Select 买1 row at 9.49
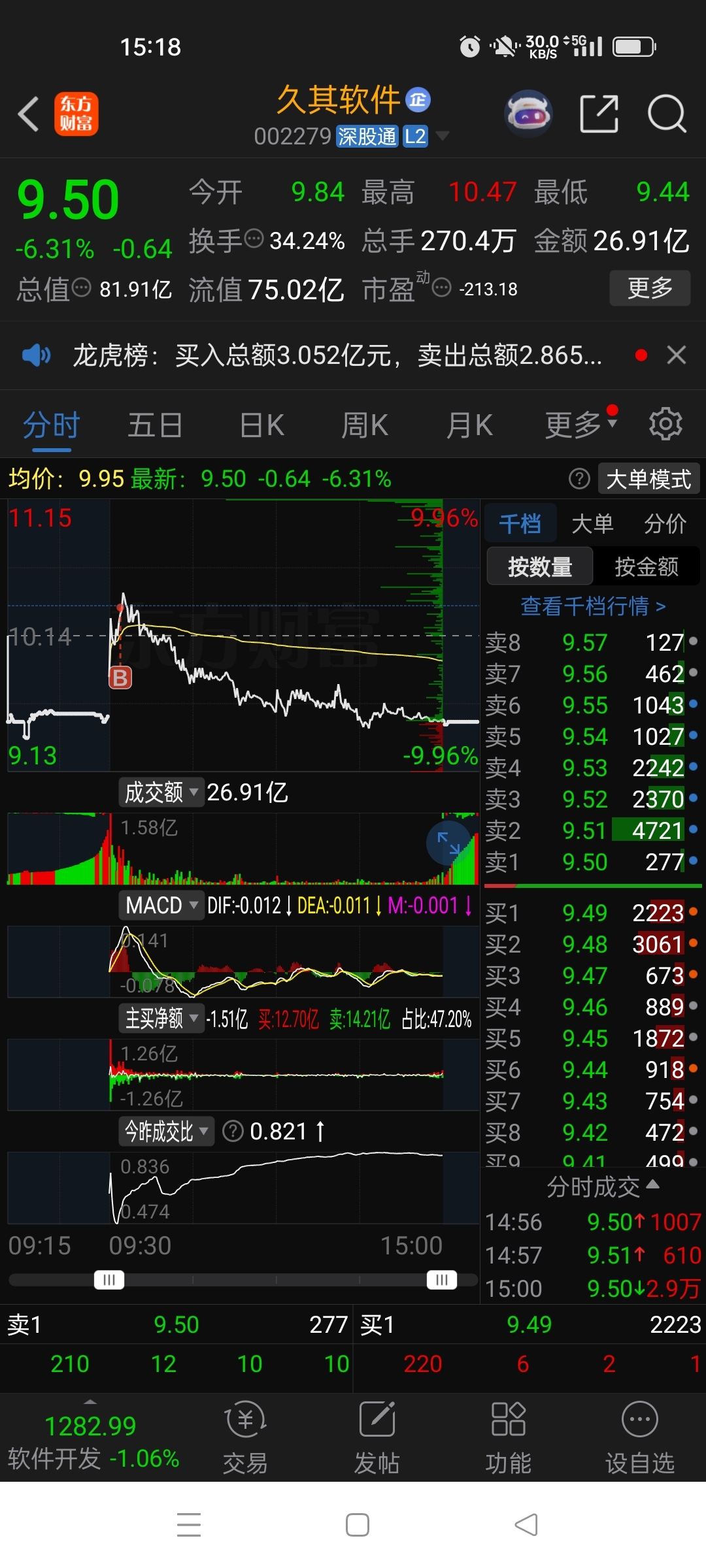 [592, 913]
